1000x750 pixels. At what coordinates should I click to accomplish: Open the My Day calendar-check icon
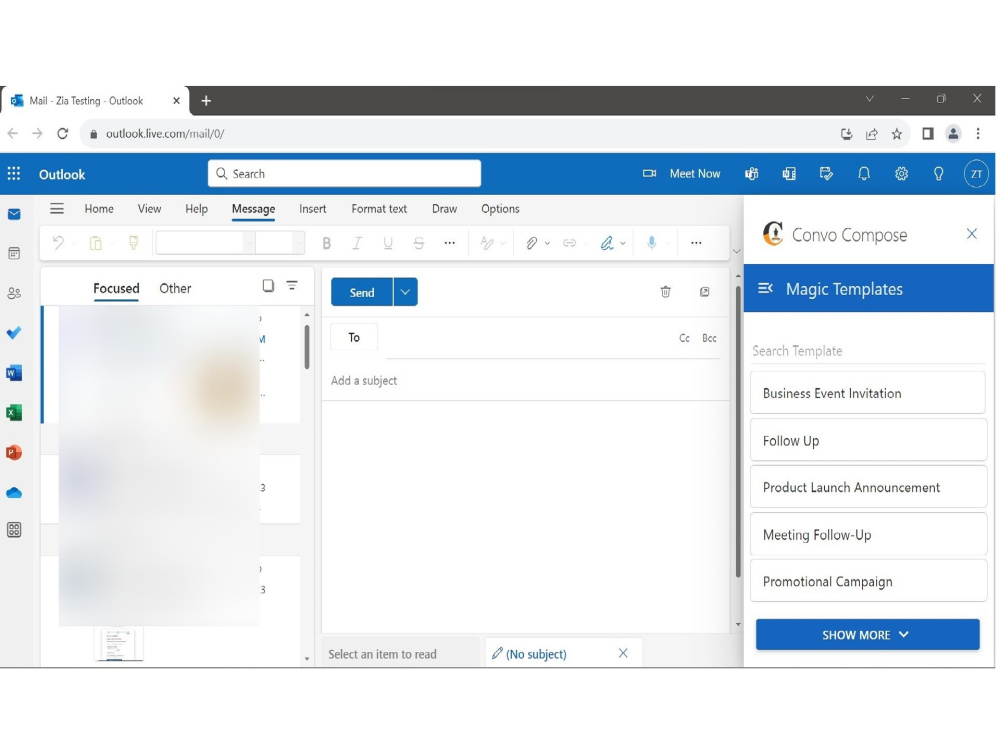point(826,173)
